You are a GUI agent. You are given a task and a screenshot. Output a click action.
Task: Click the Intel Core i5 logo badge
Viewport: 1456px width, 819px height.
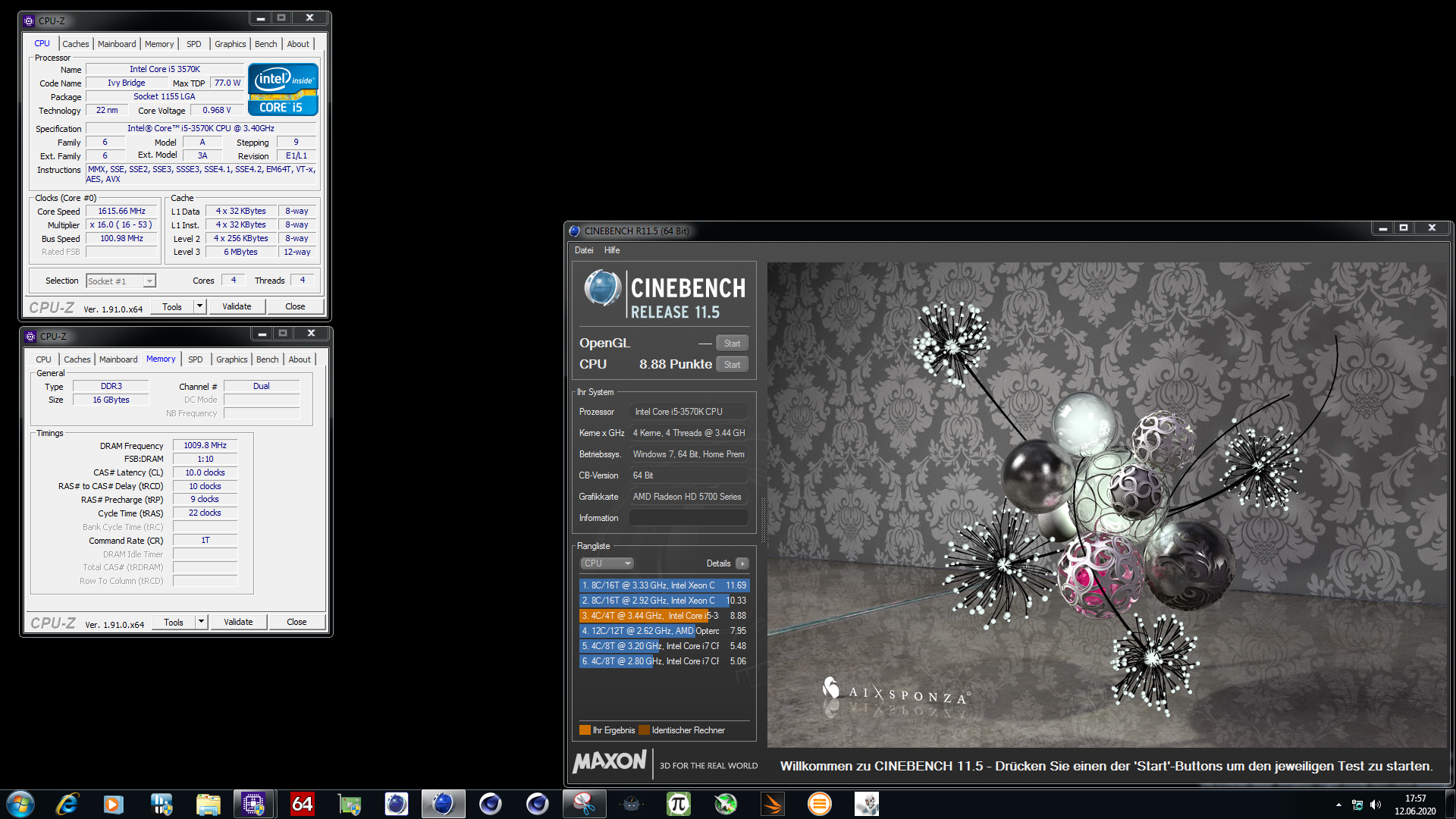click(283, 89)
